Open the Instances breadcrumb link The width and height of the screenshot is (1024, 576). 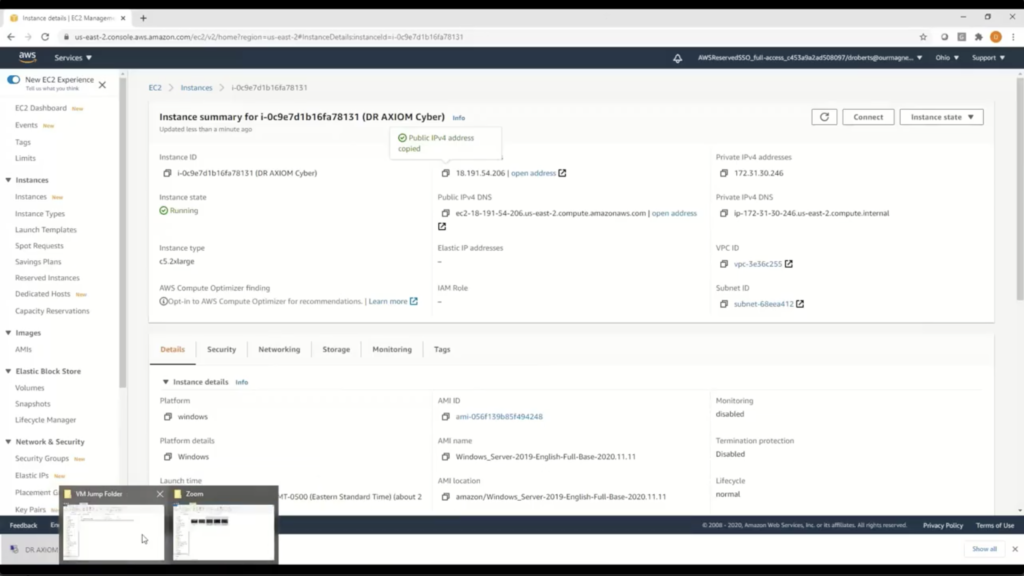[x=197, y=88]
